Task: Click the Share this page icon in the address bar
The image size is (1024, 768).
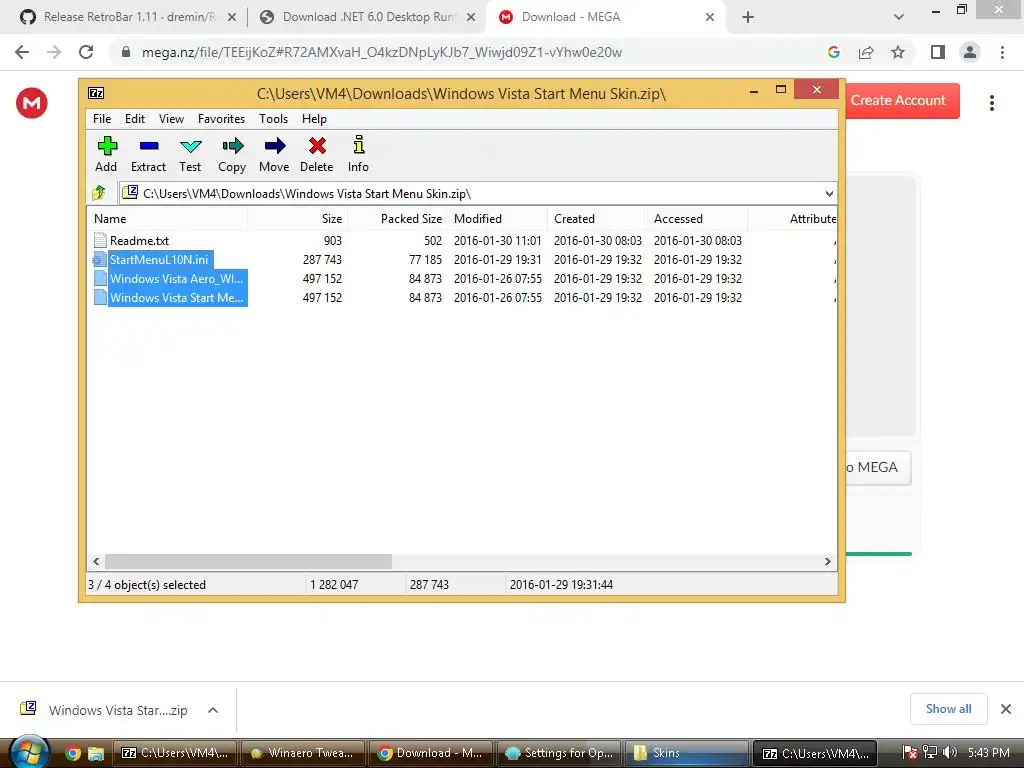Action: coord(866,52)
